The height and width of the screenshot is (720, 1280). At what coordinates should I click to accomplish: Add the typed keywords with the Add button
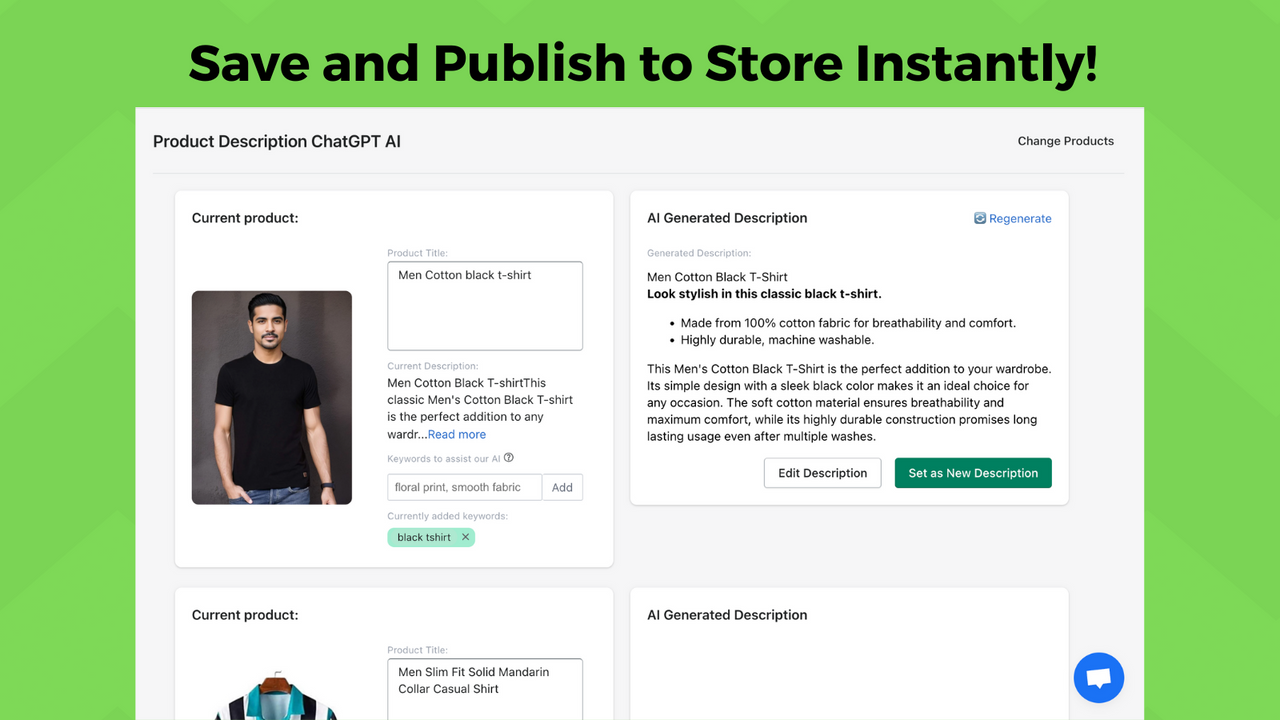[x=562, y=487]
